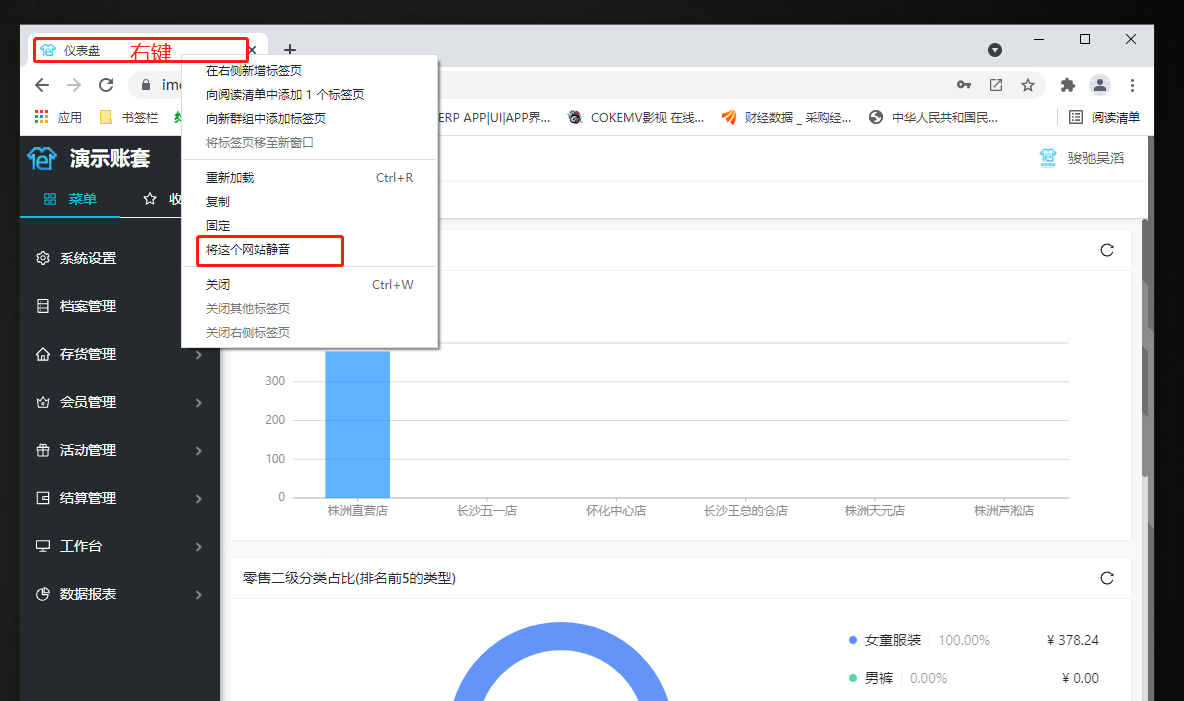
Task: Open the extensions puzzle icon
Action: click(x=1068, y=85)
